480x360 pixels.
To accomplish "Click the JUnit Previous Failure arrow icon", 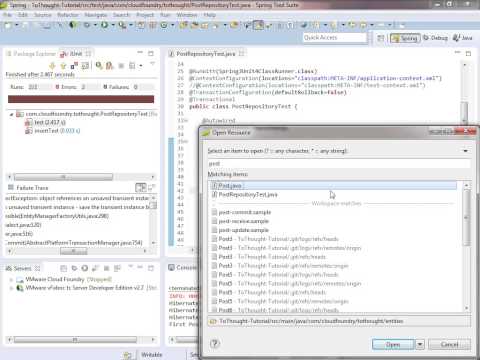I will (63, 66).
